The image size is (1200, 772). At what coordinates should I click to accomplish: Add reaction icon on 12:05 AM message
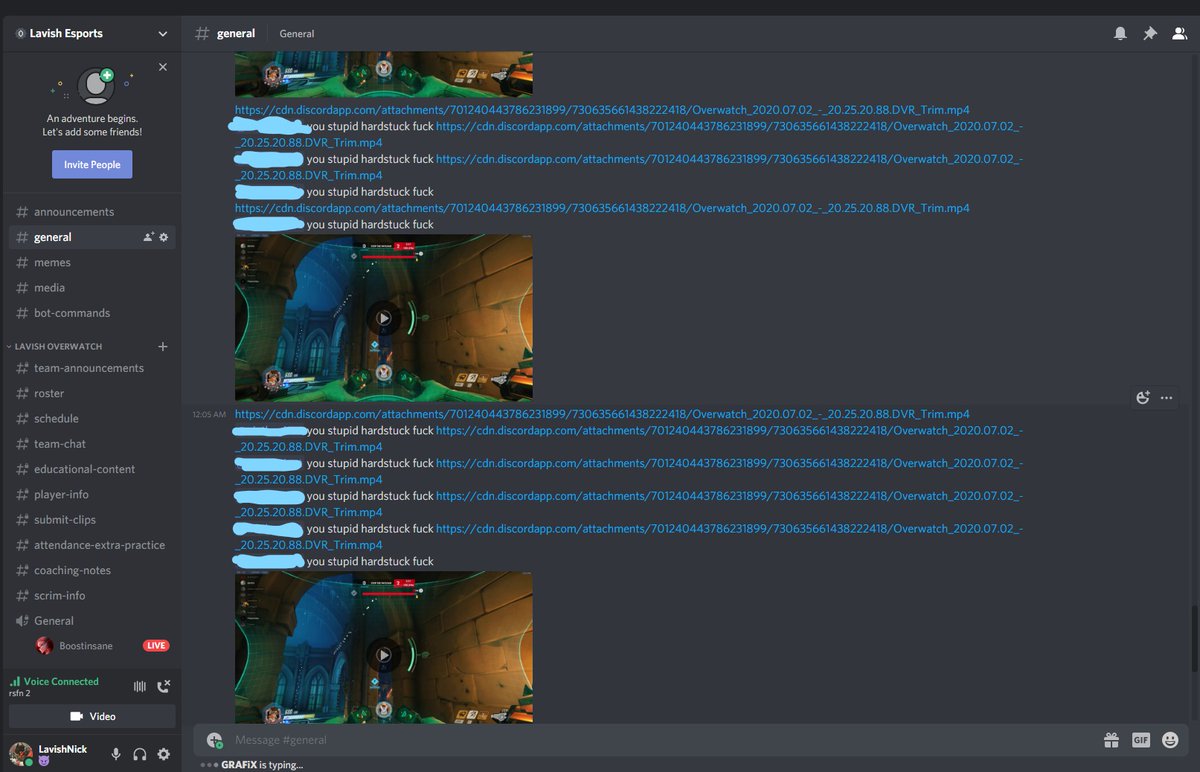(x=1143, y=397)
